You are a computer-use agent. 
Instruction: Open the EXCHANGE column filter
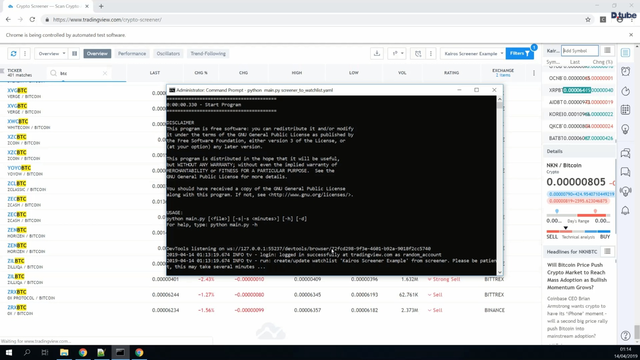[503, 73]
